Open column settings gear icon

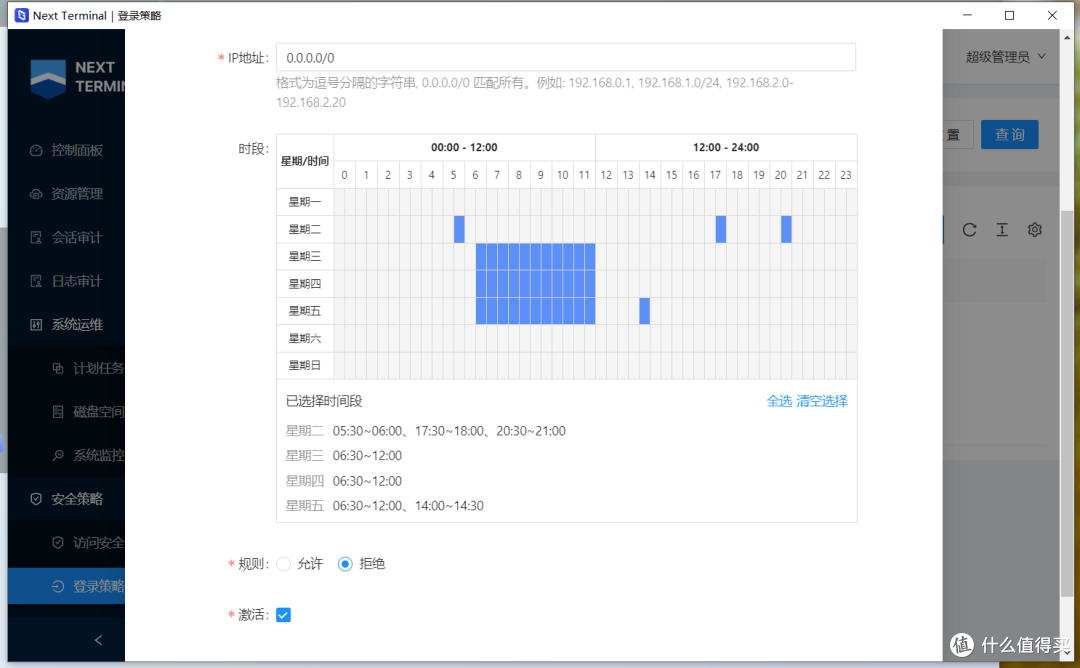pyautogui.click(x=1035, y=230)
